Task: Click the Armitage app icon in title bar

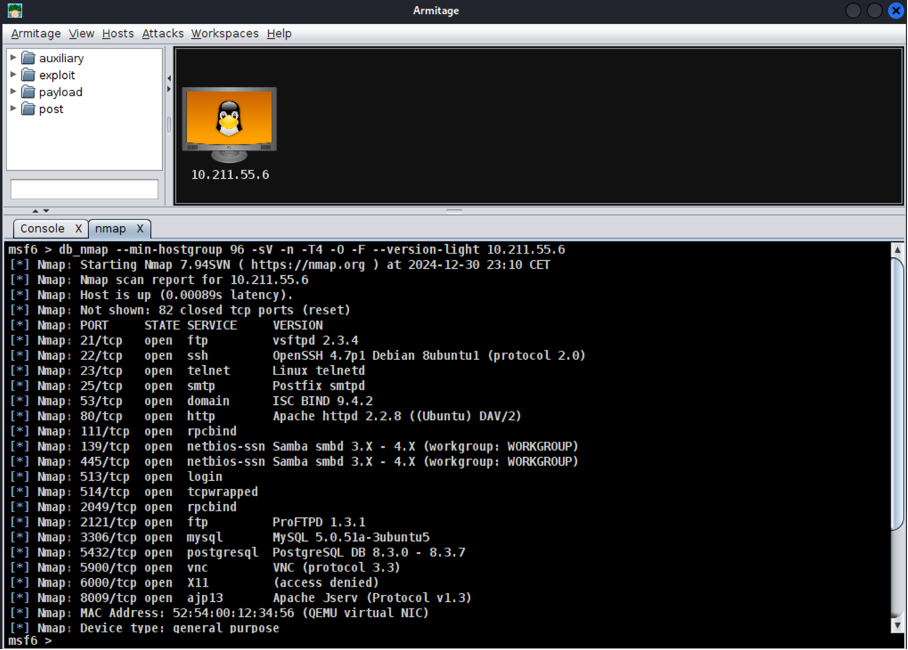Action: tap(15, 10)
